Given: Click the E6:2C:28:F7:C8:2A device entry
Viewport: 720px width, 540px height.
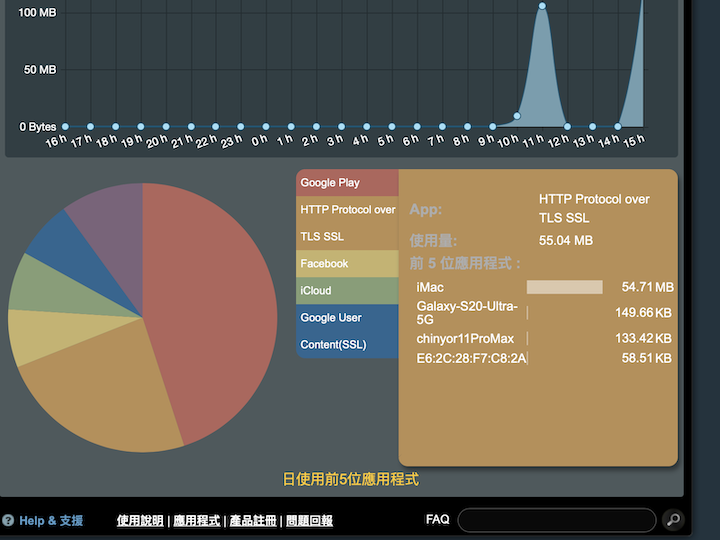Looking at the screenshot, I should (471, 358).
